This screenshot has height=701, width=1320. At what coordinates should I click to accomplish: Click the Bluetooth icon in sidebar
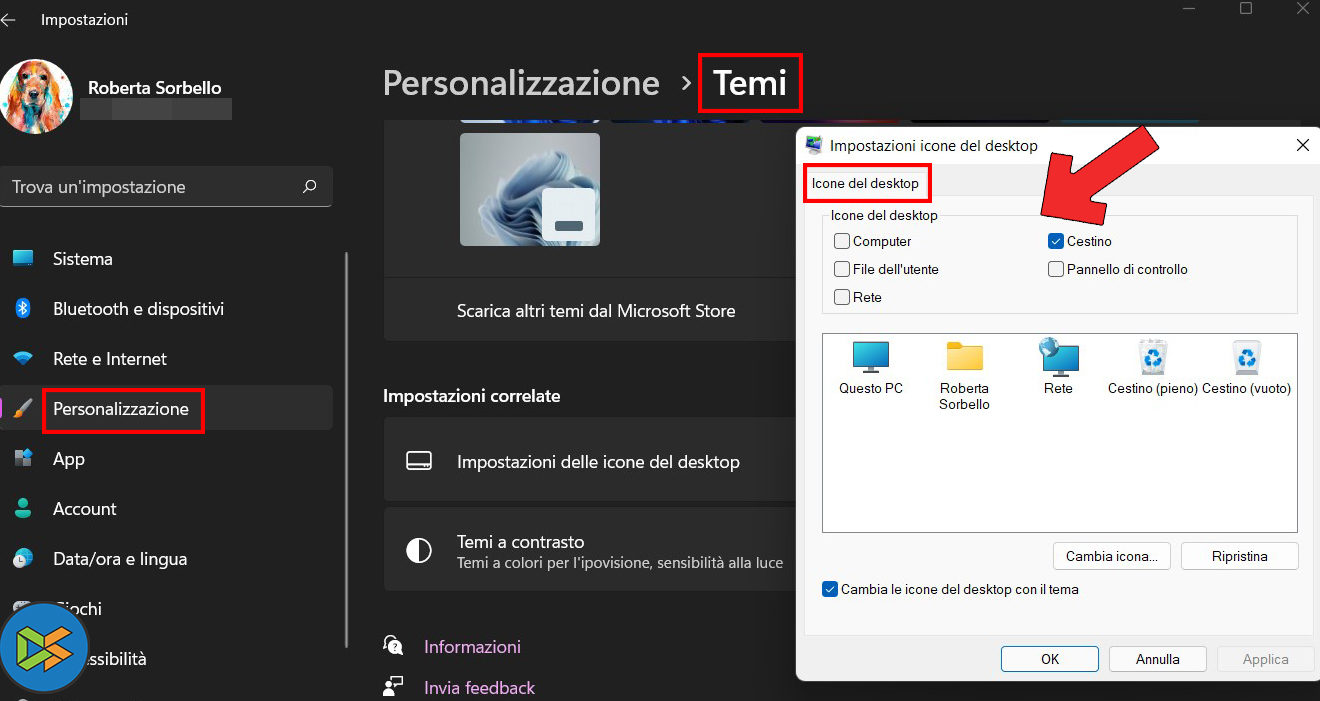click(23, 308)
